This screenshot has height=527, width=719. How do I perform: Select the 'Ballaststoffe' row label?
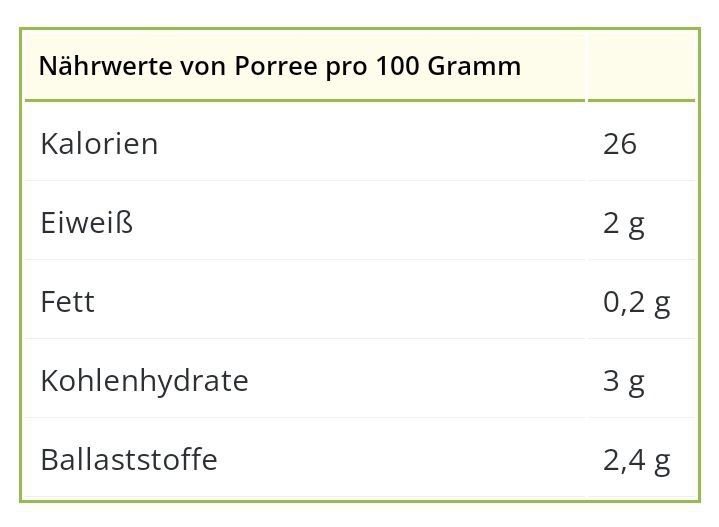129,460
